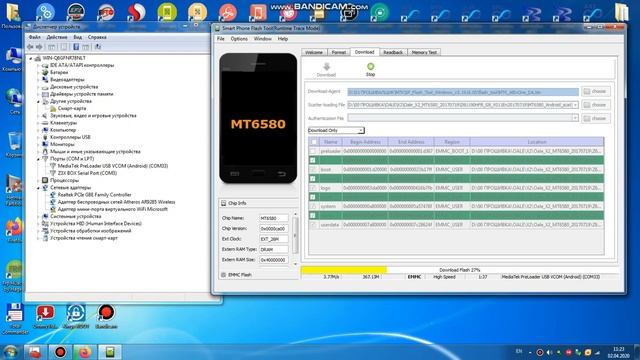Click the yellow Download Flash progress bar

(344, 270)
